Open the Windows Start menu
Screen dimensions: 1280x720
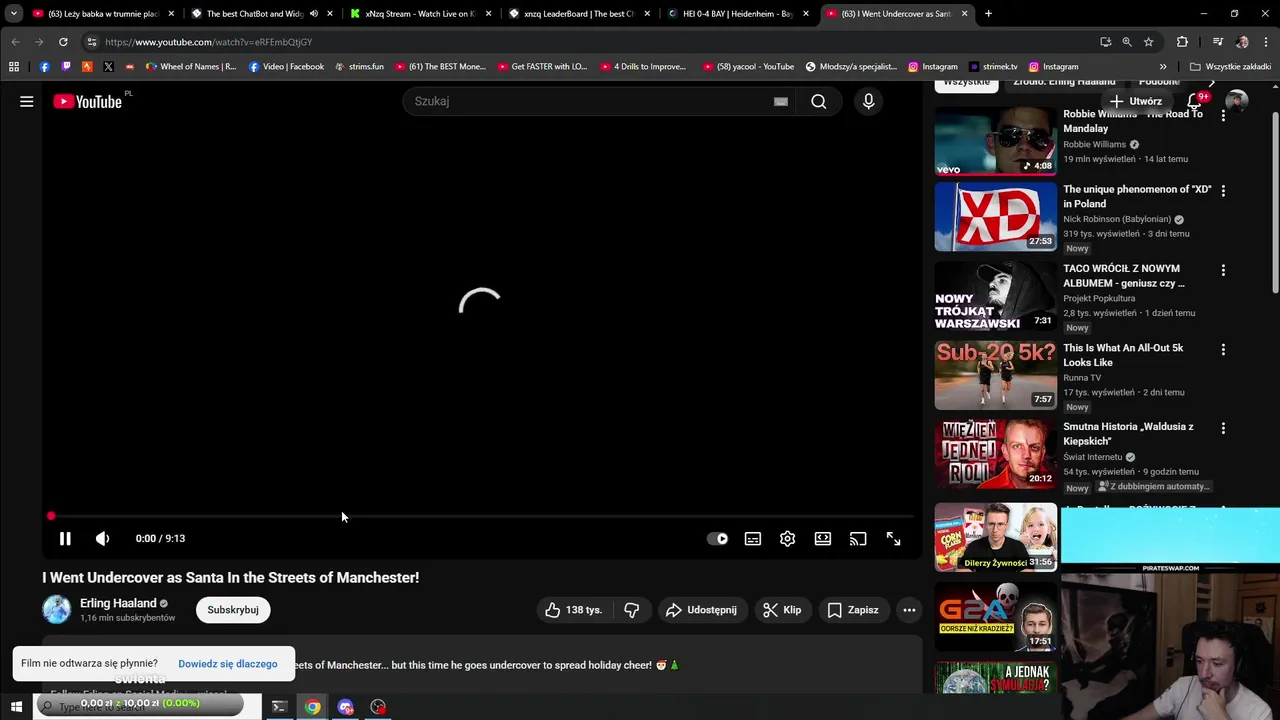[16, 707]
